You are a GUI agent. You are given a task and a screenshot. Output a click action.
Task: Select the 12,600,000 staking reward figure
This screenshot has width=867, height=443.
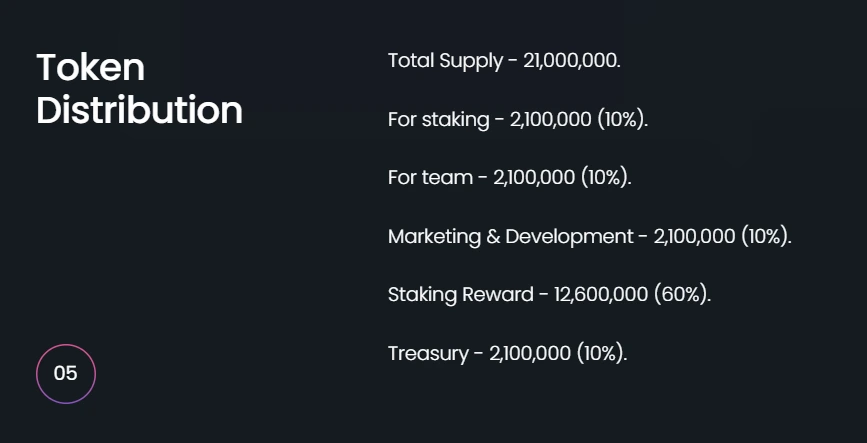[x=596, y=295]
